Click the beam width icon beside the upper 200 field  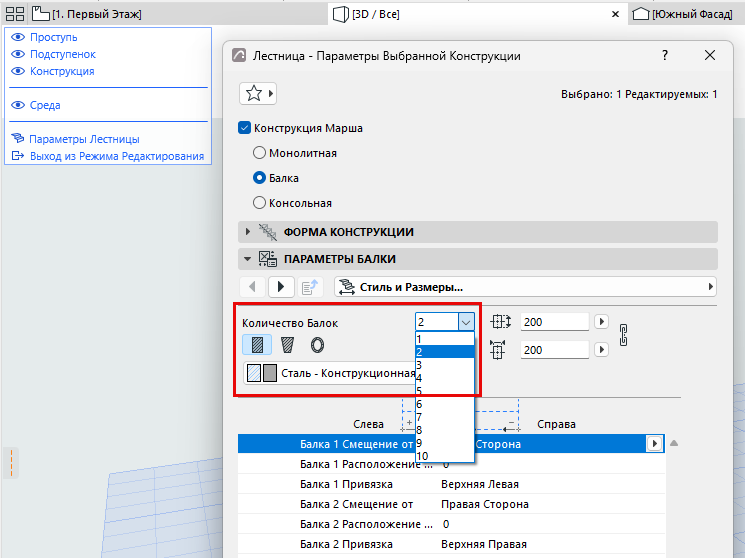pyautogui.click(x=500, y=322)
